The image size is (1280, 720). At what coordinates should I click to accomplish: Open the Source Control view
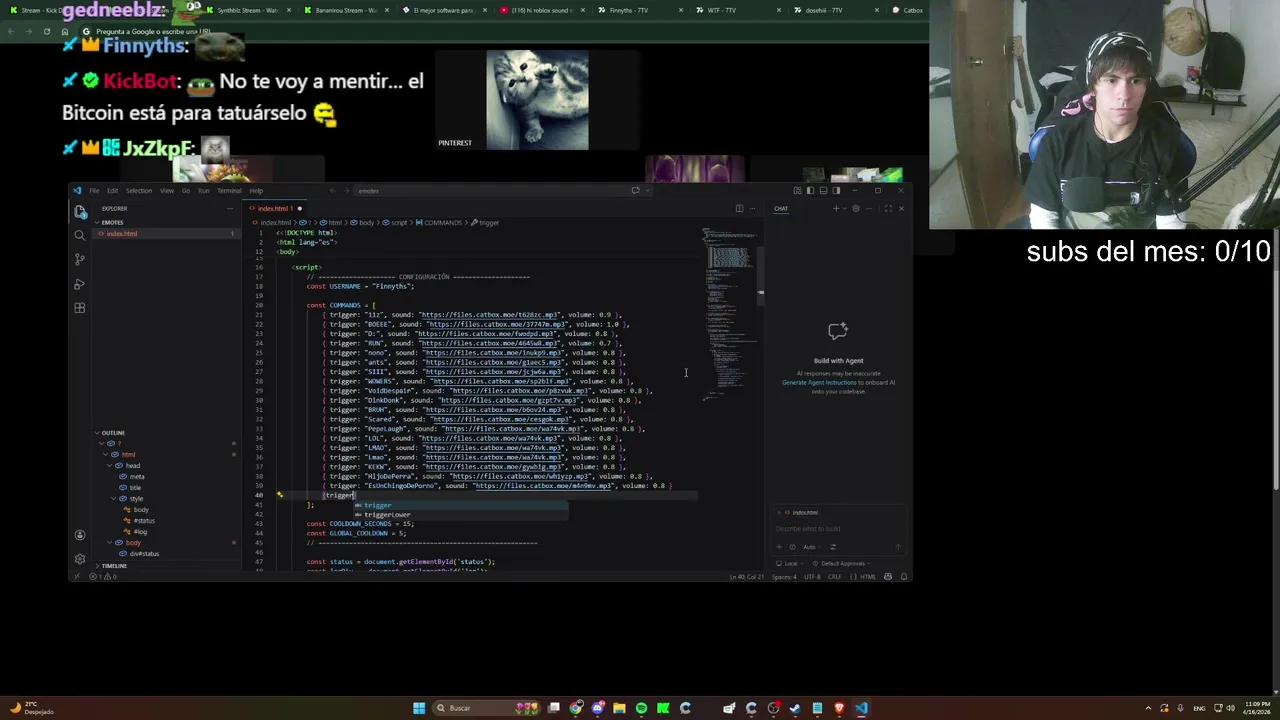pyautogui.click(x=80, y=259)
